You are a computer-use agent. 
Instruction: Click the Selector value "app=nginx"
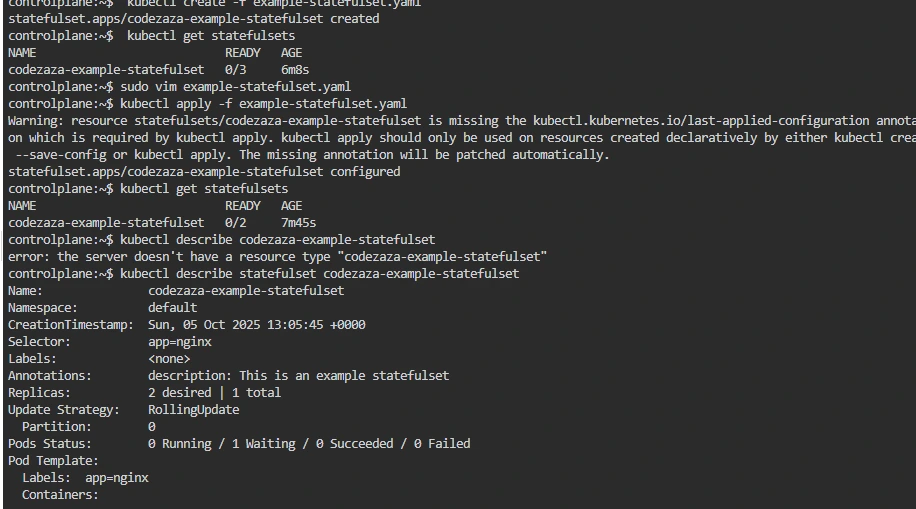point(179,342)
